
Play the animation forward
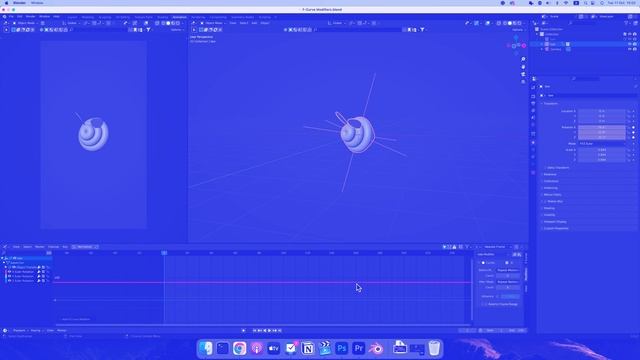pyautogui.click(x=269, y=331)
